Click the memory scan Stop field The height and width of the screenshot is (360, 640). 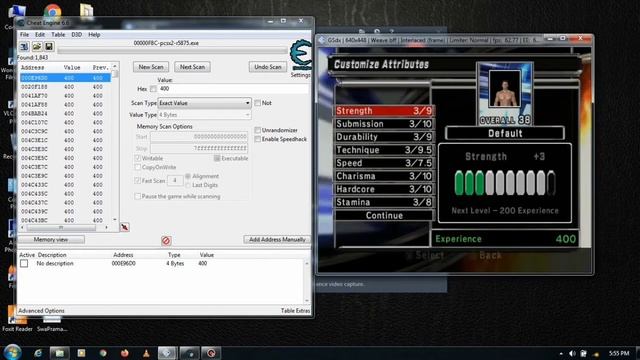(199, 148)
